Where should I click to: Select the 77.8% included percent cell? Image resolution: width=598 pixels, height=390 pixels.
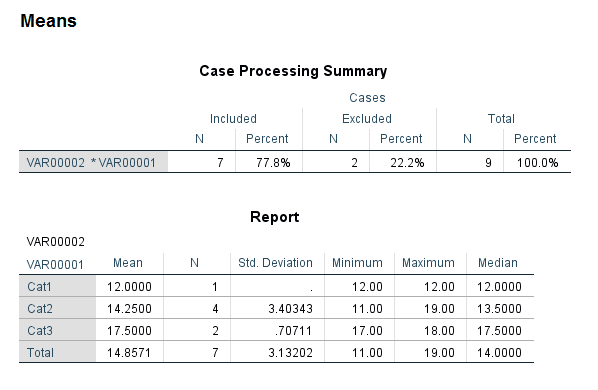pyautogui.click(x=273, y=163)
